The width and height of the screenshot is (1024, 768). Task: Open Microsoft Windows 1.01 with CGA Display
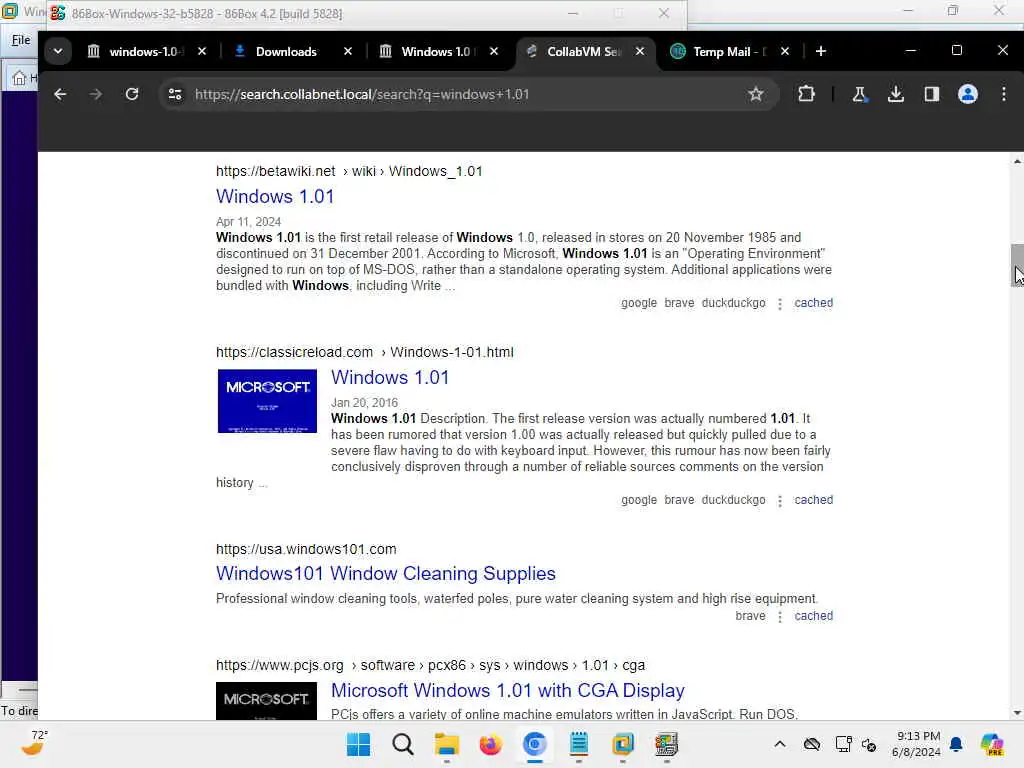[x=507, y=690]
